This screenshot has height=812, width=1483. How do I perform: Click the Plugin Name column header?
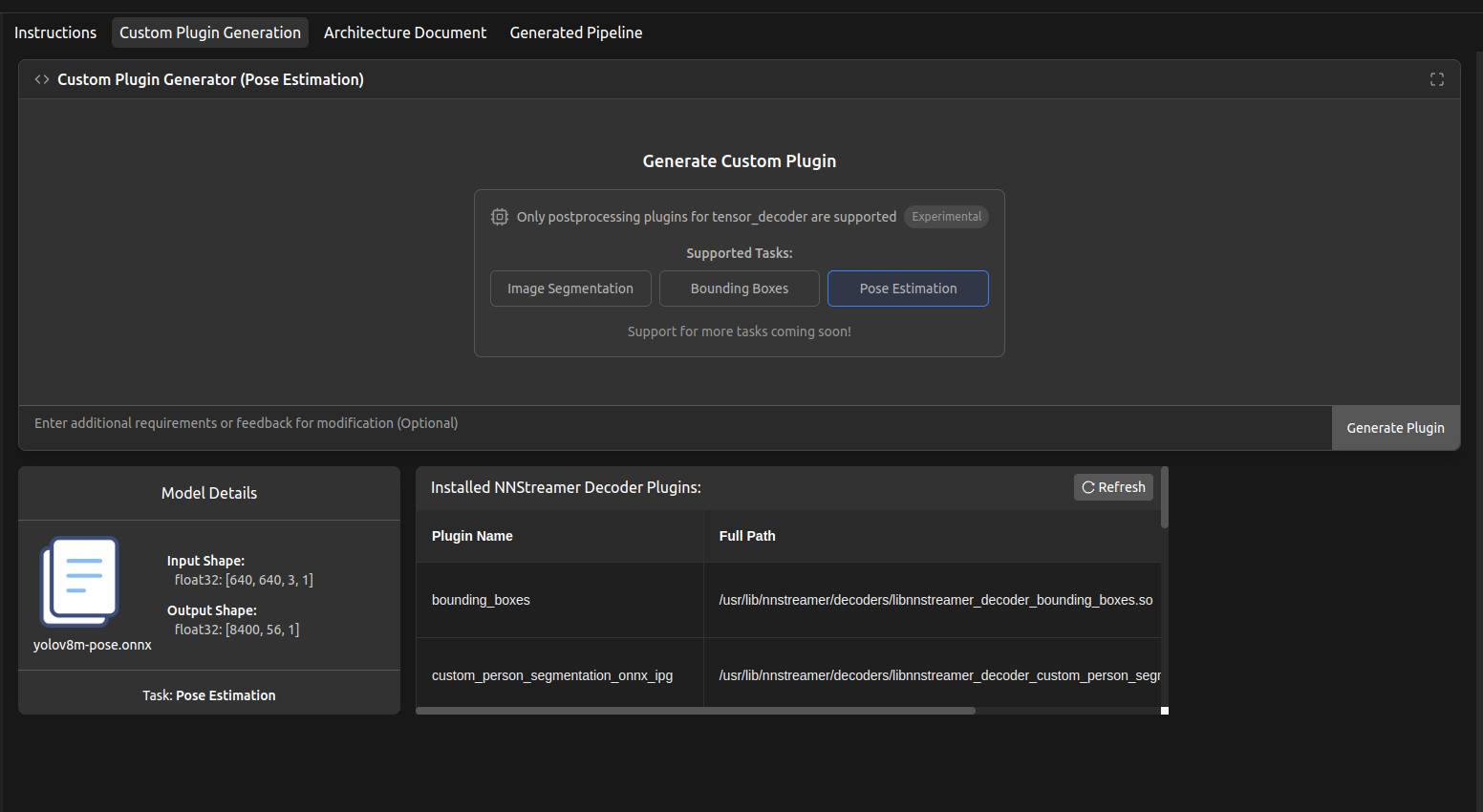pos(472,536)
